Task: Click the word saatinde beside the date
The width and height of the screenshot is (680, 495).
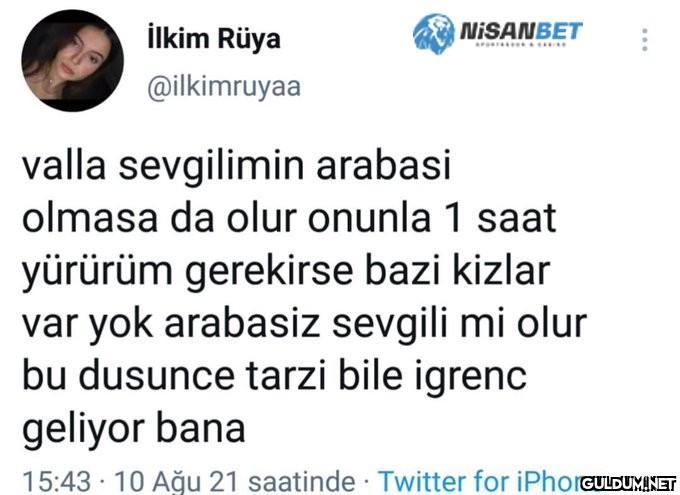Action: tap(301, 482)
